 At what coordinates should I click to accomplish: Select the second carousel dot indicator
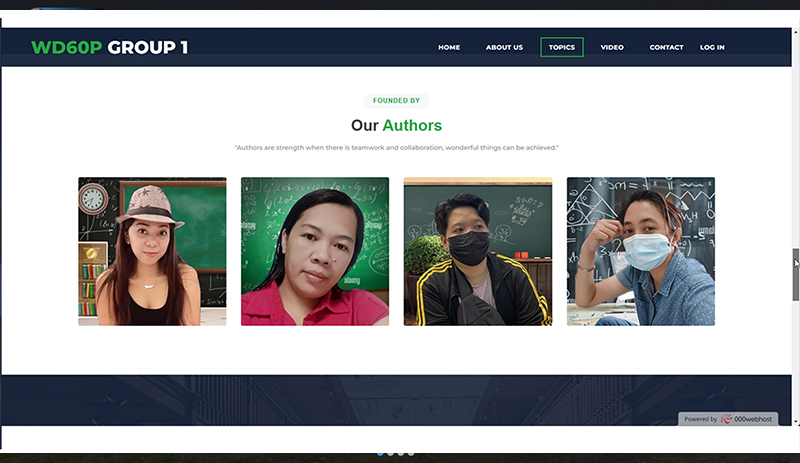click(391, 454)
